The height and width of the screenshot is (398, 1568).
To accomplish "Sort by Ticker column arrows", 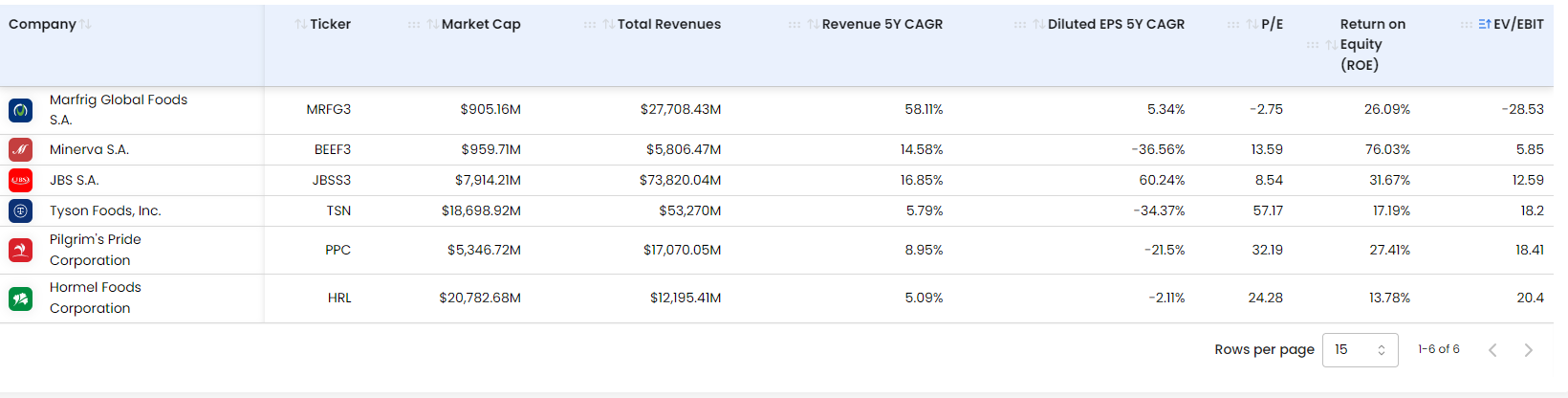I will point(301,24).
